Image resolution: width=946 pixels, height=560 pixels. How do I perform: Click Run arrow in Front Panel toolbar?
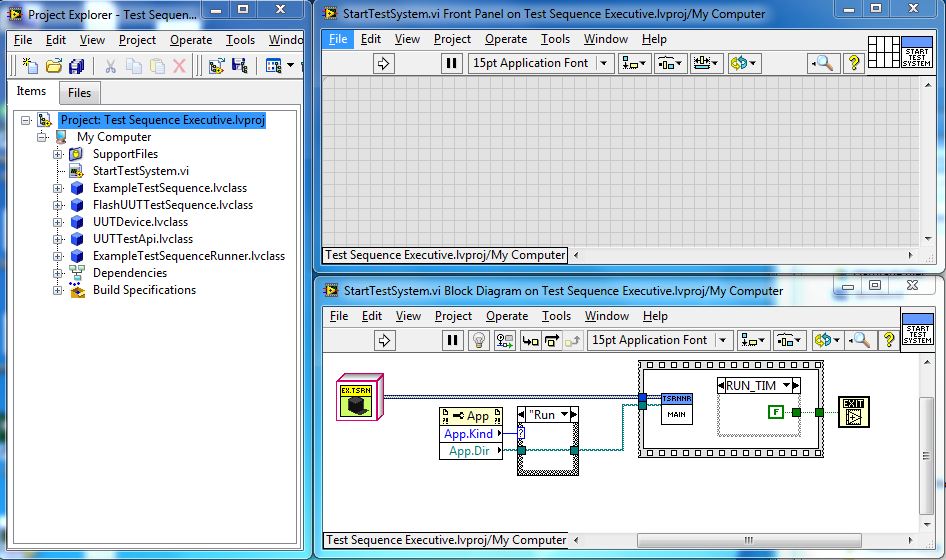point(384,63)
